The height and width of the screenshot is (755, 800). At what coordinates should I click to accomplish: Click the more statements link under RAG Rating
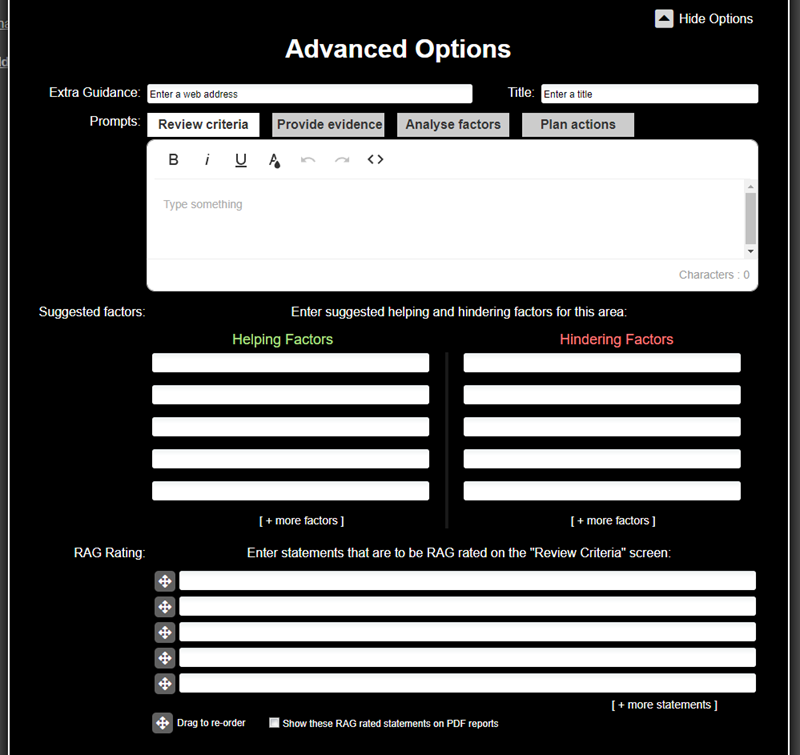click(664, 704)
